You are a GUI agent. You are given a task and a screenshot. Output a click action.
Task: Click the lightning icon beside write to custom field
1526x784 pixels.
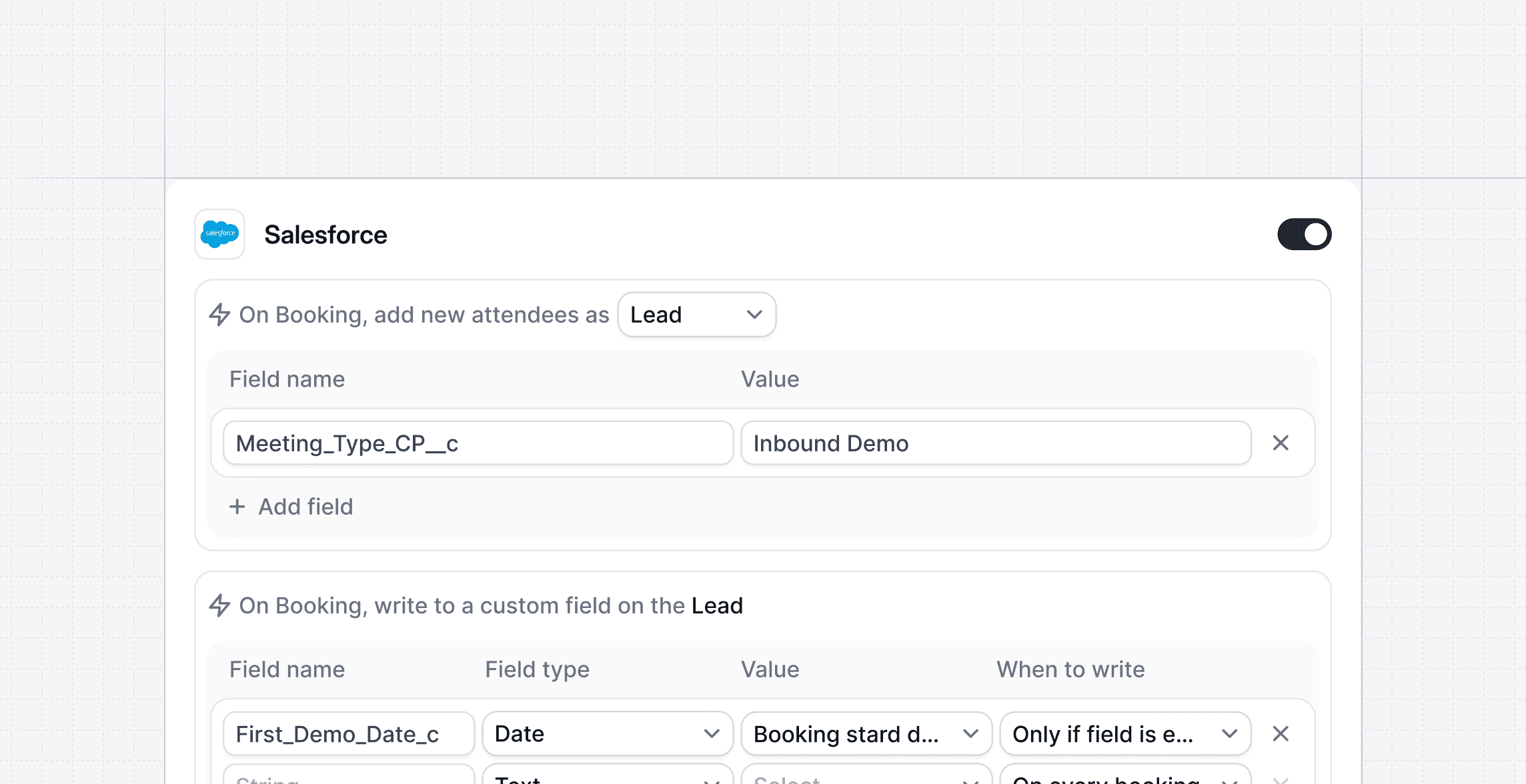[219, 605]
